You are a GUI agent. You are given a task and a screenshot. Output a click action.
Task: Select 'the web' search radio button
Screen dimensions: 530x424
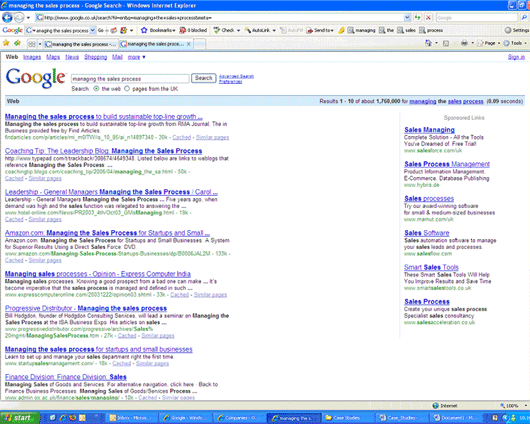[96, 89]
